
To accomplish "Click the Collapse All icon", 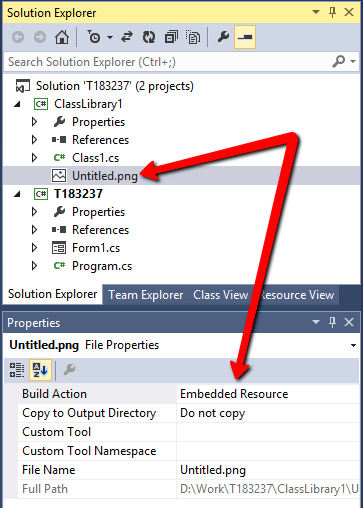I will (x=171, y=37).
